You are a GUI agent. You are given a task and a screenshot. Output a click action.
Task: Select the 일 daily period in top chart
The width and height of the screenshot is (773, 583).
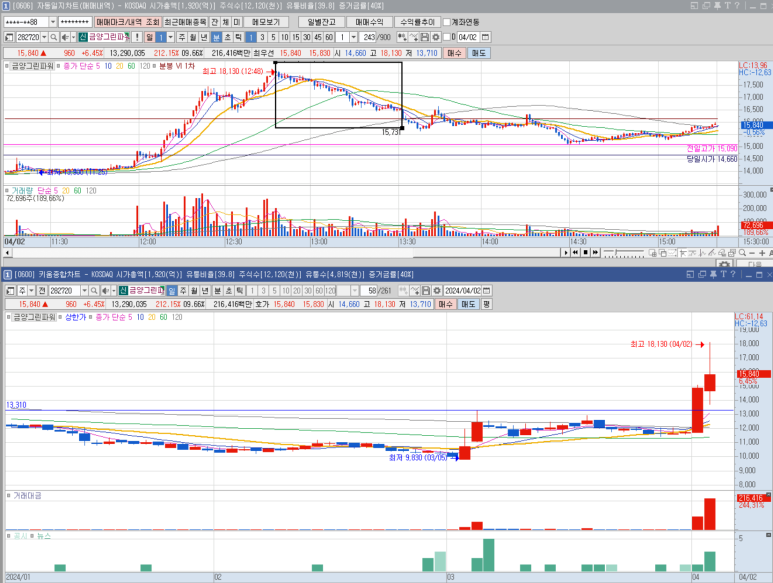click(x=149, y=37)
